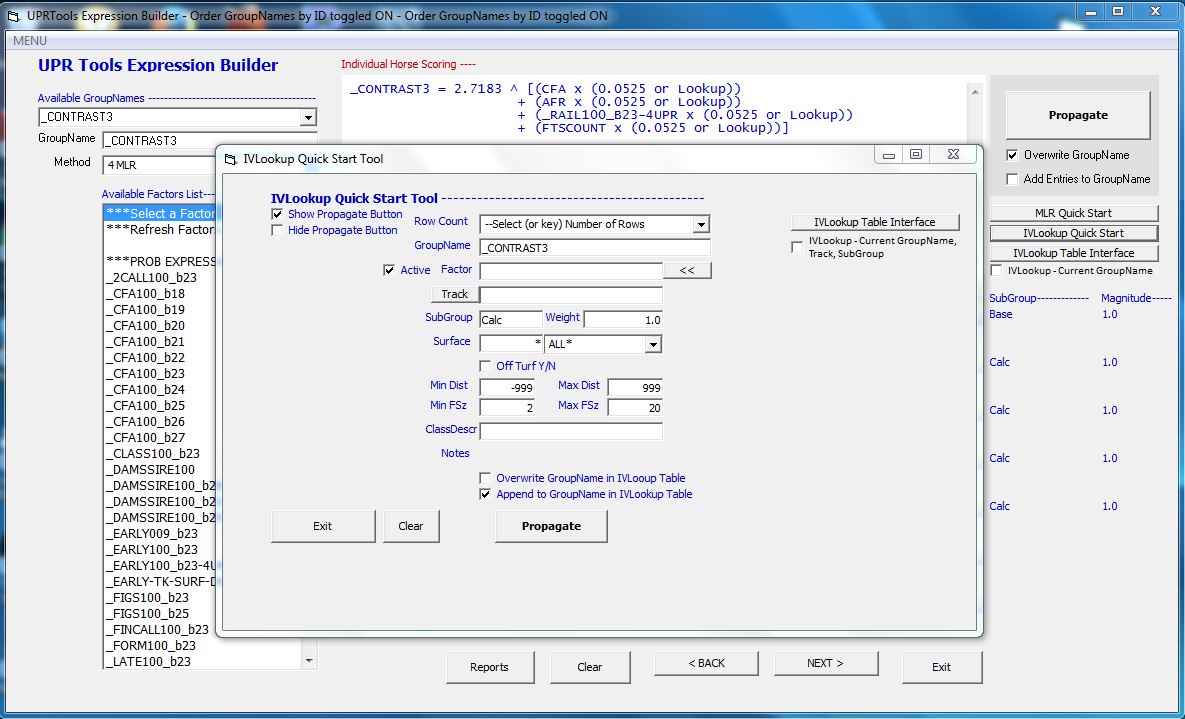The width and height of the screenshot is (1185, 719).
Task: Select ***Select a Factor list item
Action: click(x=160, y=213)
